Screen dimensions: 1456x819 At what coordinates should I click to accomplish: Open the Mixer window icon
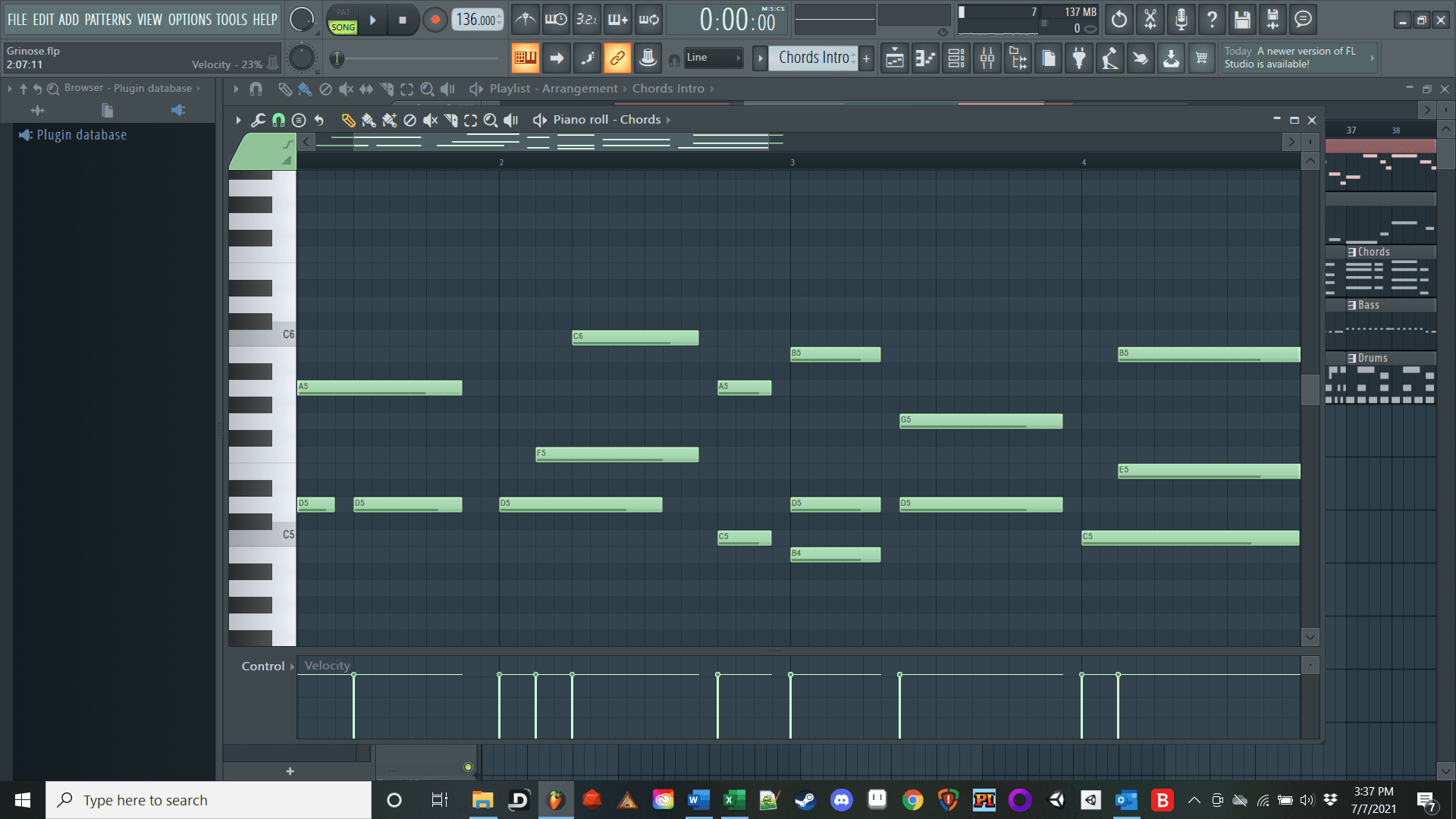click(987, 58)
